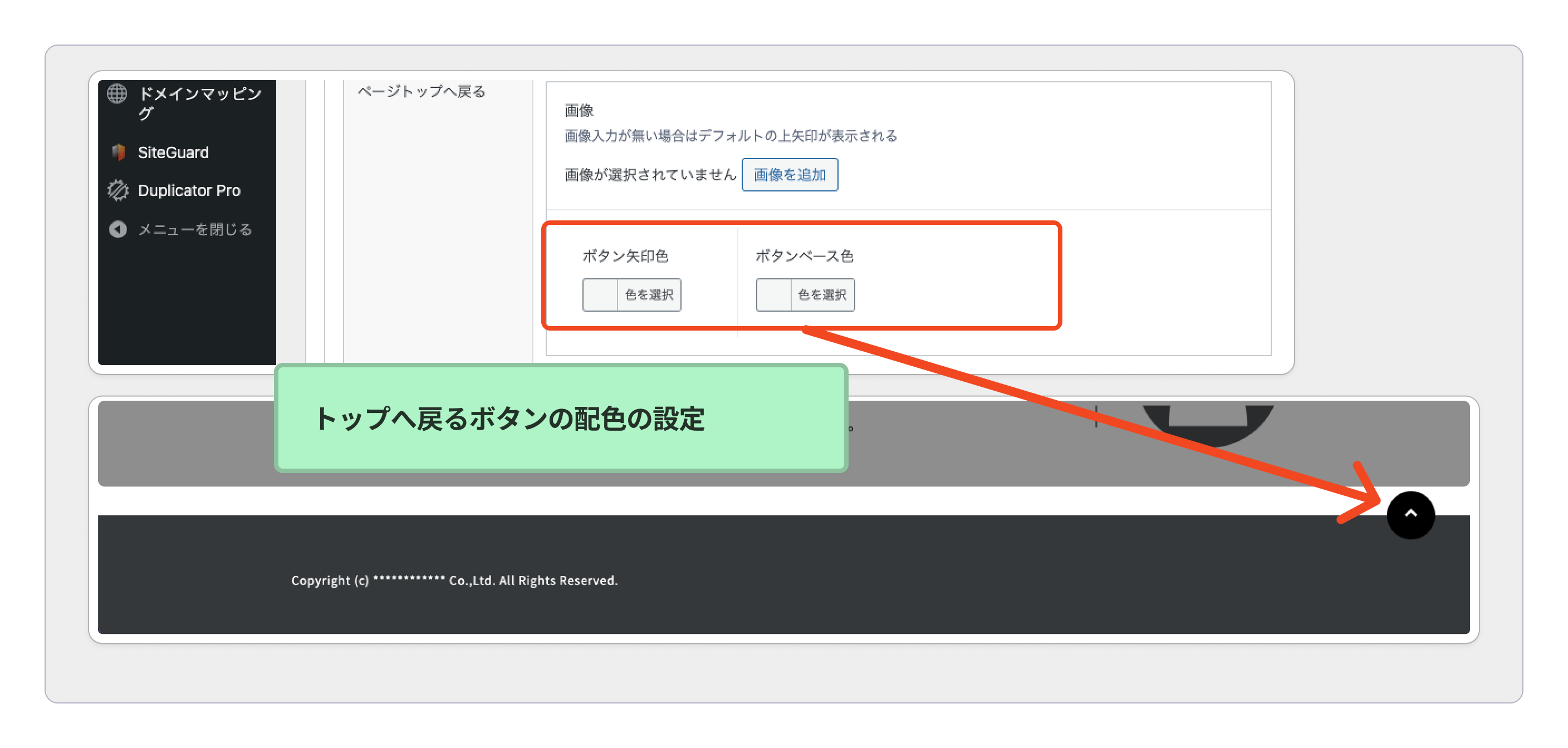
Task: Click the footer copyright text
Action: (x=454, y=580)
